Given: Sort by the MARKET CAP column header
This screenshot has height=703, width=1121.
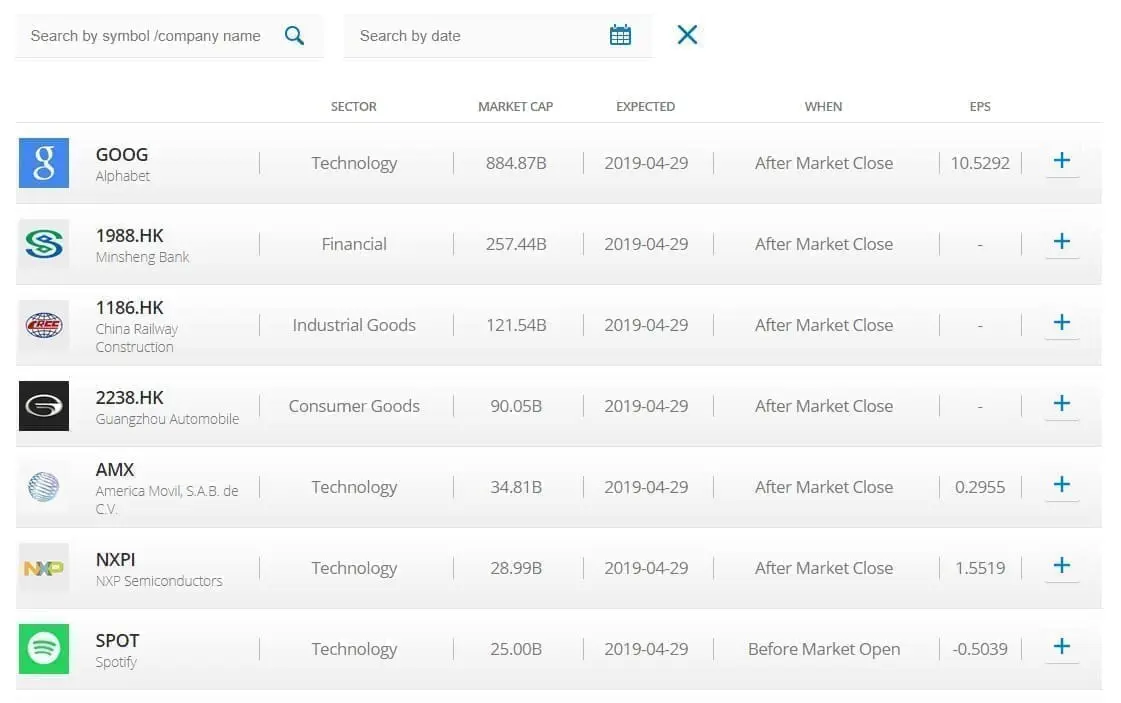Looking at the screenshot, I should click(515, 107).
